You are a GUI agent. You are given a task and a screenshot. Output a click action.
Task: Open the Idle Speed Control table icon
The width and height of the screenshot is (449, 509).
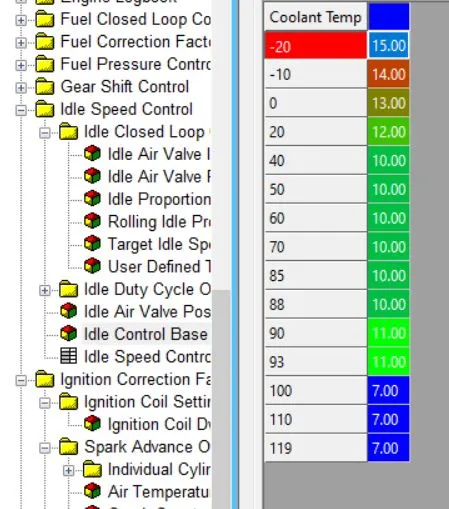pyautogui.click(x=69, y=356)
